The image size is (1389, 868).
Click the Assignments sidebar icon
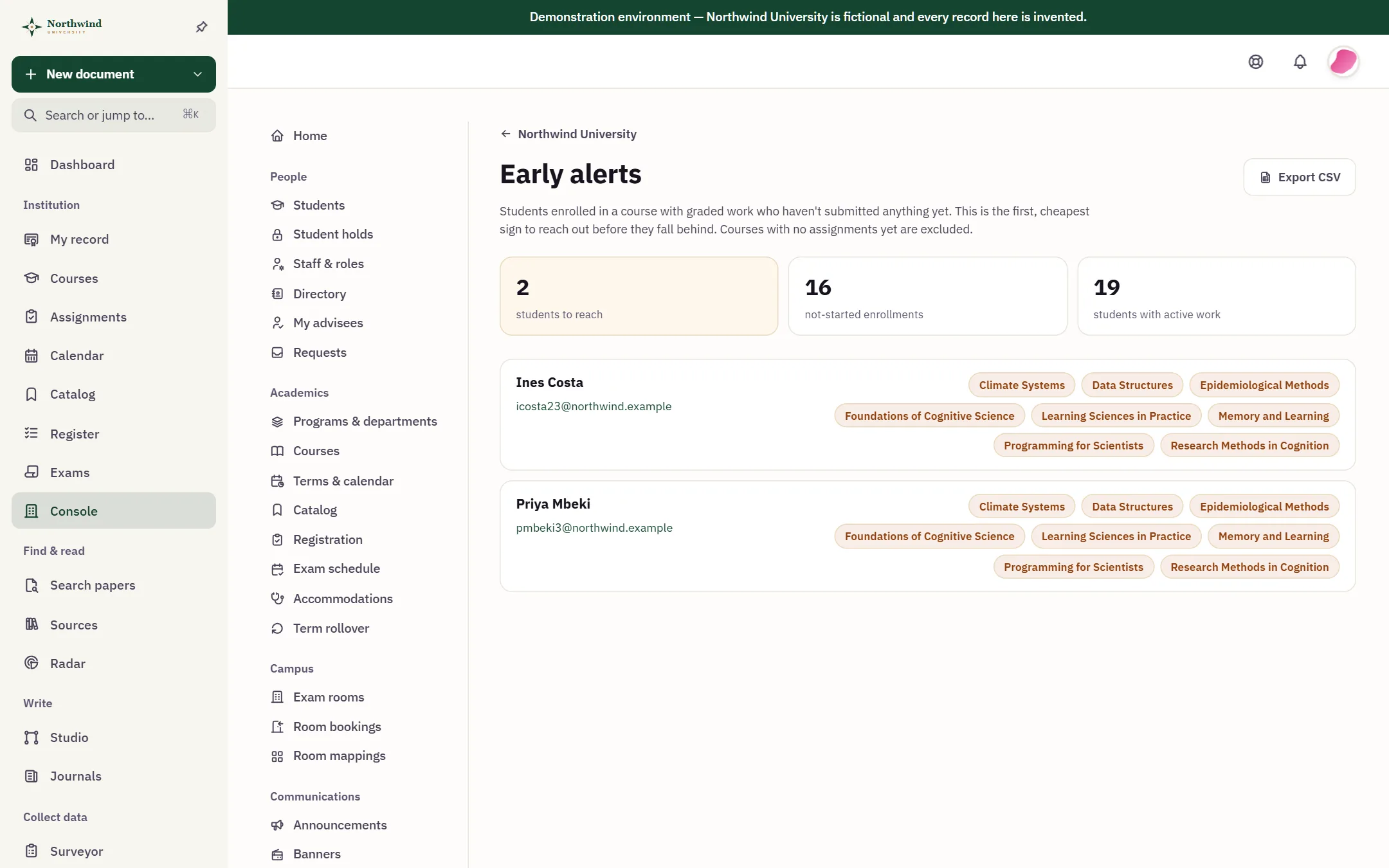(31, 316)
